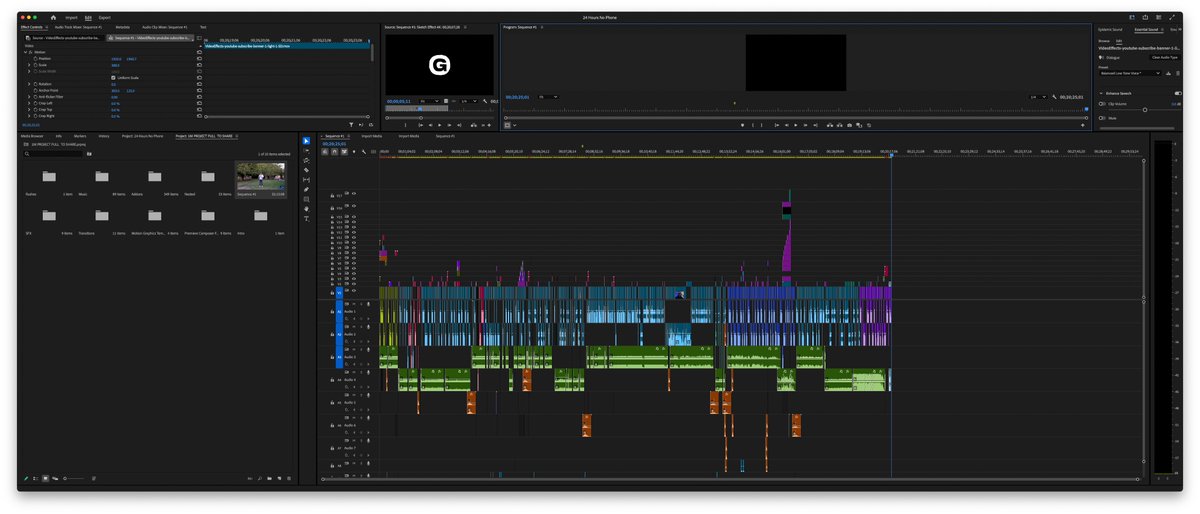Screen dimensions: 1200x514
Task: Create New Bin in Project panel
Action: [269, 478]
